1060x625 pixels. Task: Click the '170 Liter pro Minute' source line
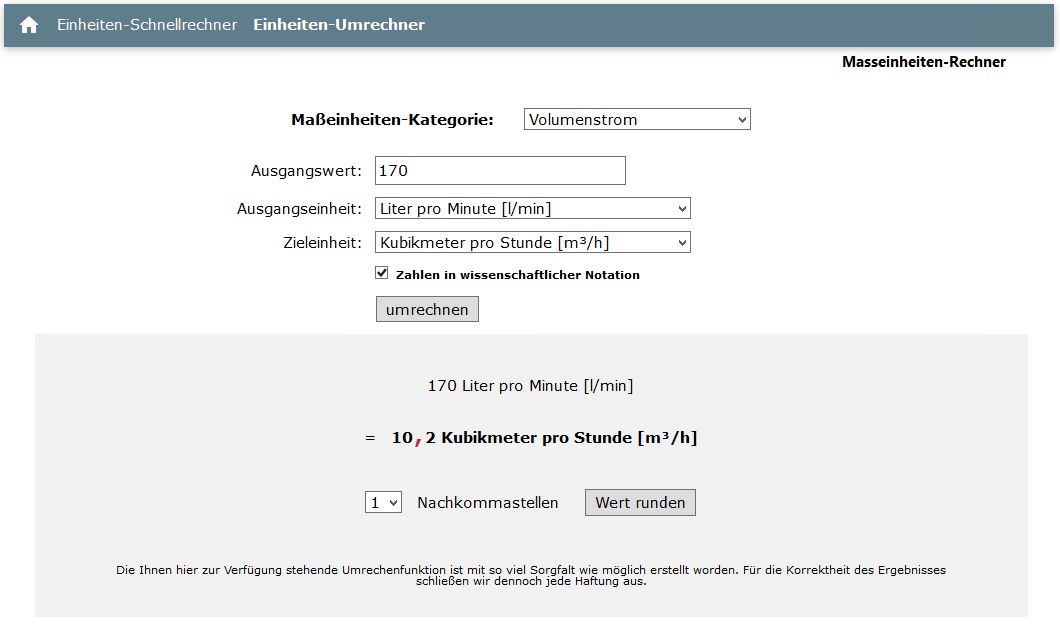click(x=530, y=386)
